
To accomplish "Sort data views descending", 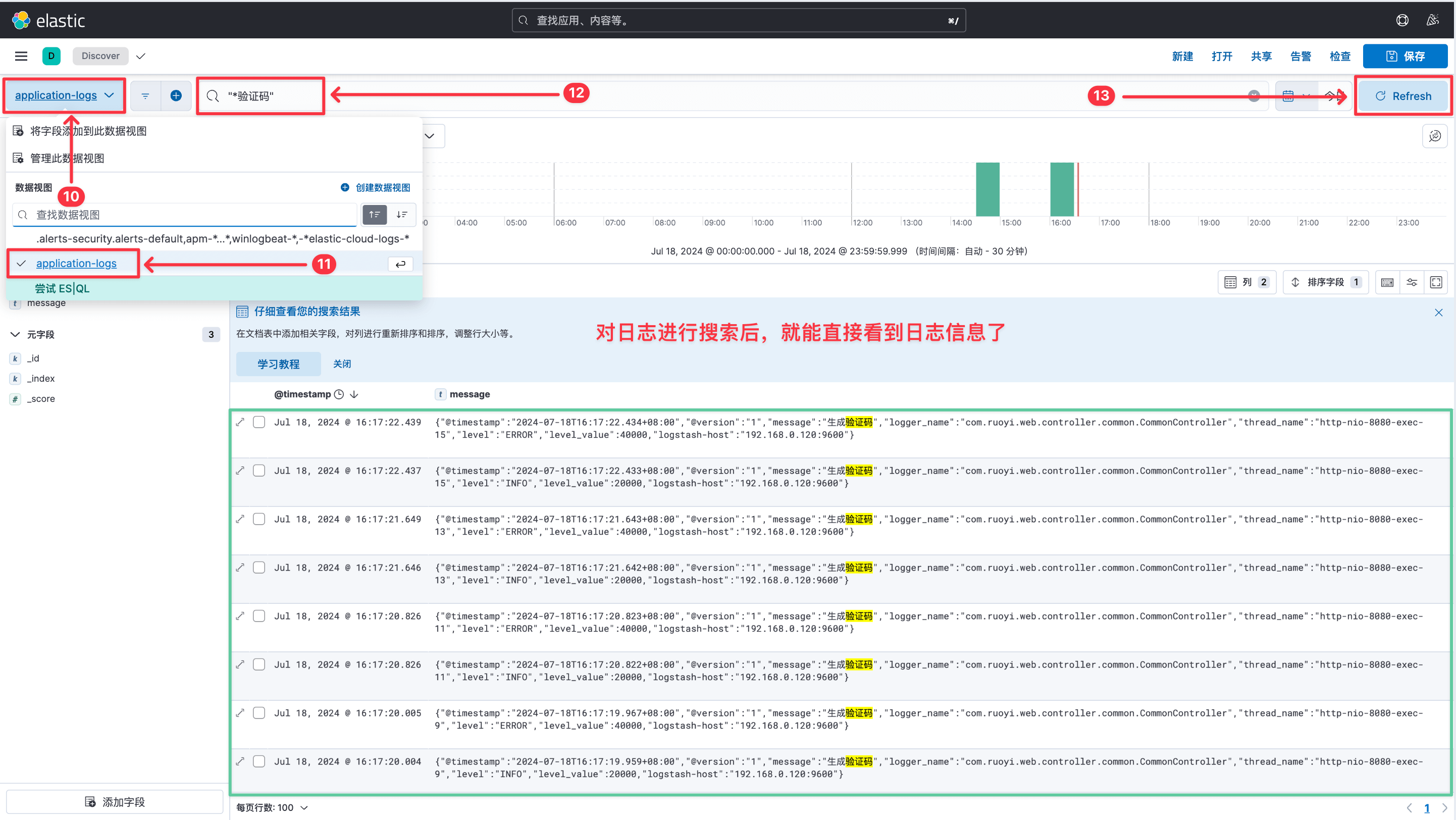I will tap(402, 215).
